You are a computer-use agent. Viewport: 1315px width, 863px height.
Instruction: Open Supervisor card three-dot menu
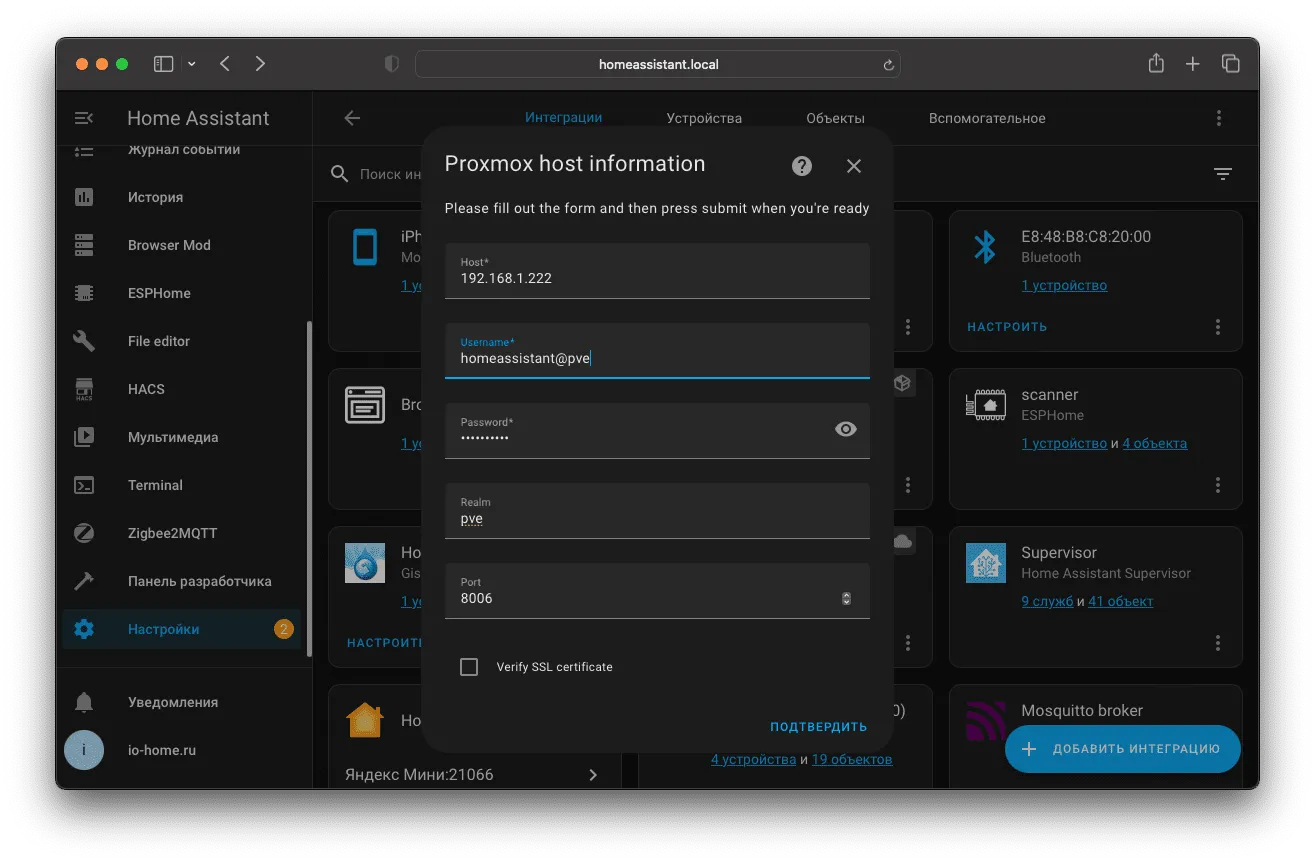click(x=1218, y=643)
